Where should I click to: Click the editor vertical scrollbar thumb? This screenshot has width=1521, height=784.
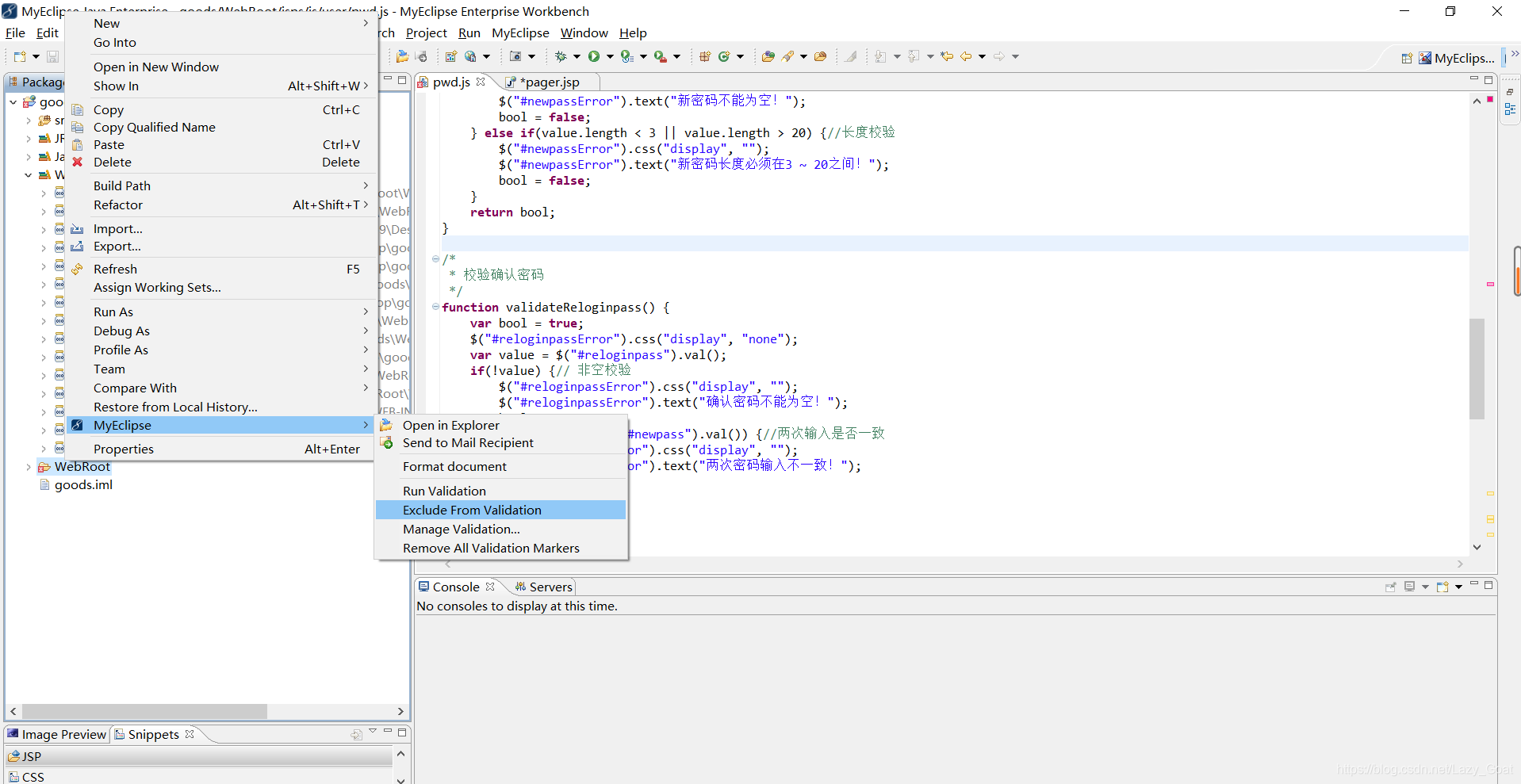pos(1477,369)
